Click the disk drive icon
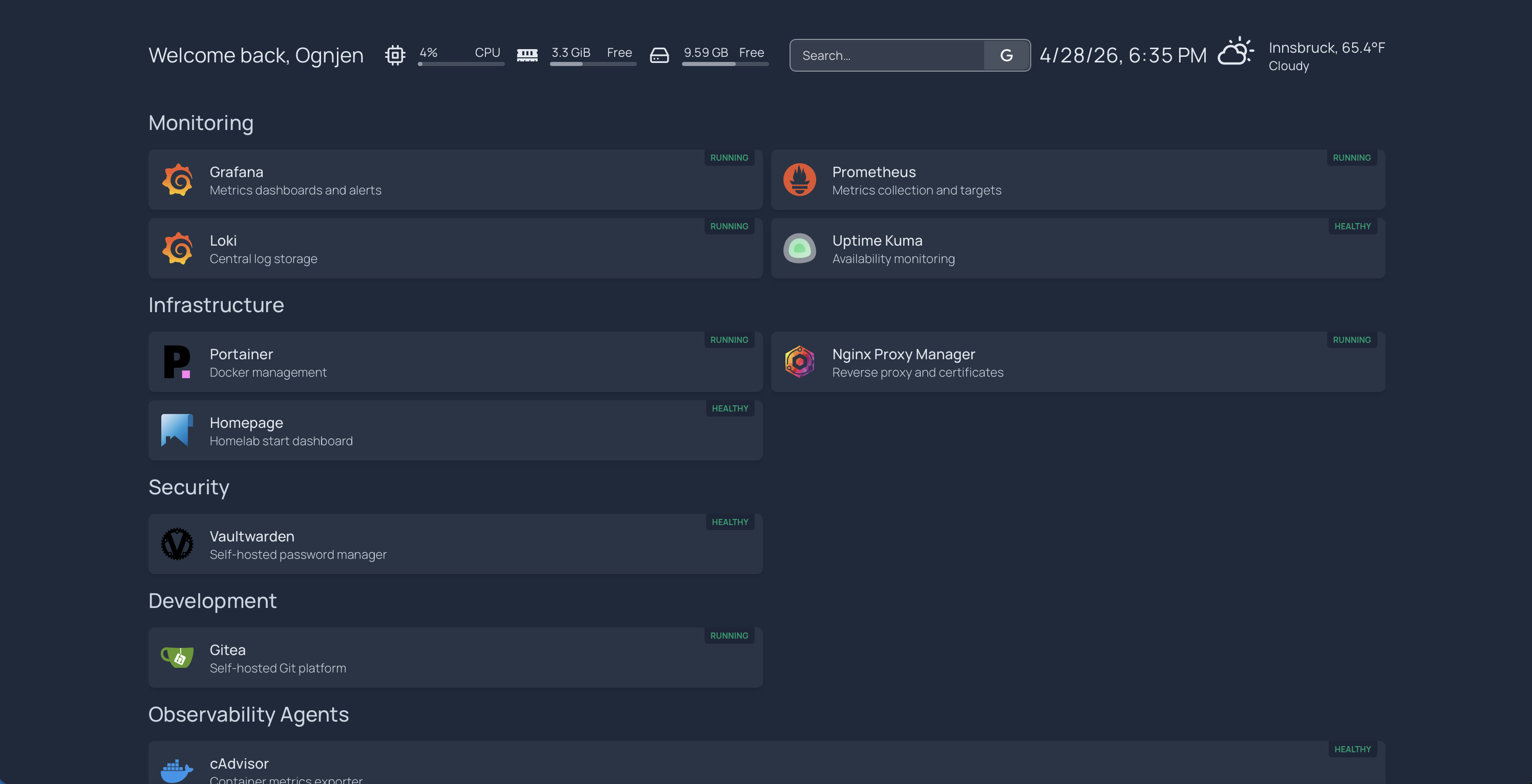 point(659,55)
